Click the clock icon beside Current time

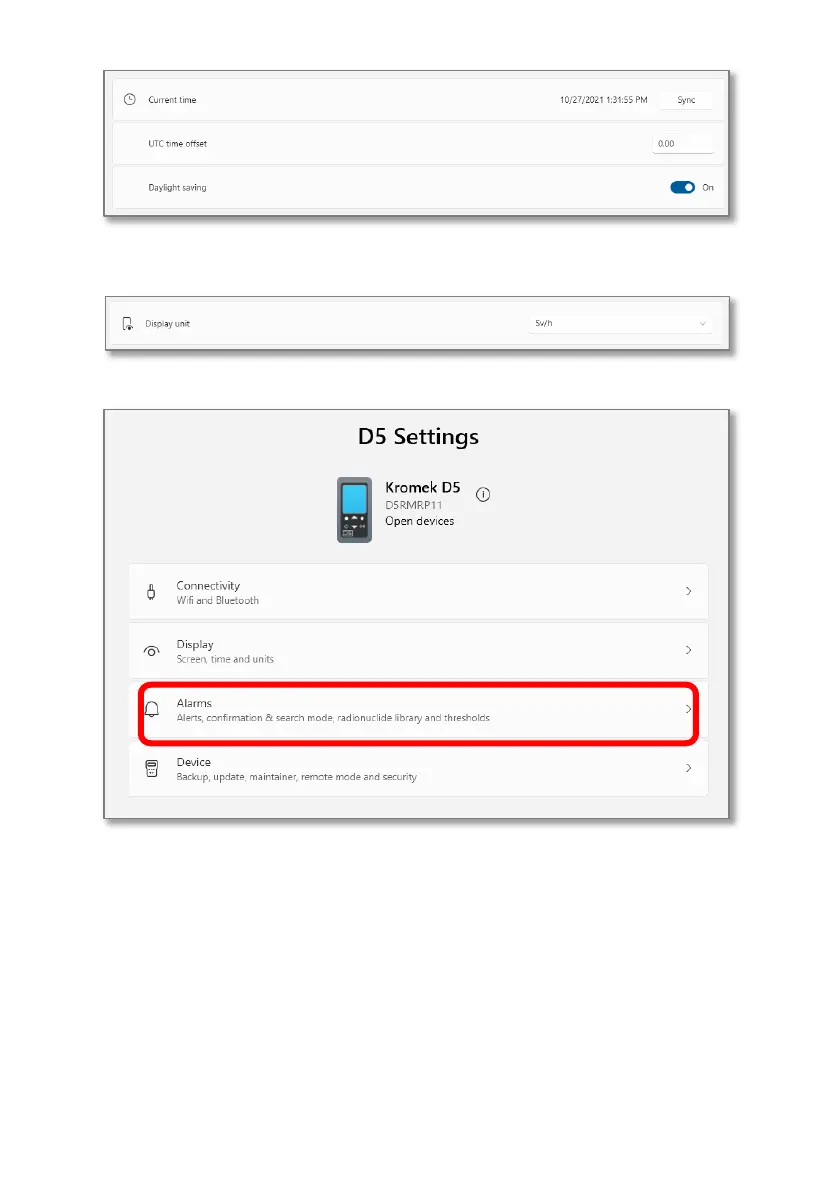tap(130, 100)
